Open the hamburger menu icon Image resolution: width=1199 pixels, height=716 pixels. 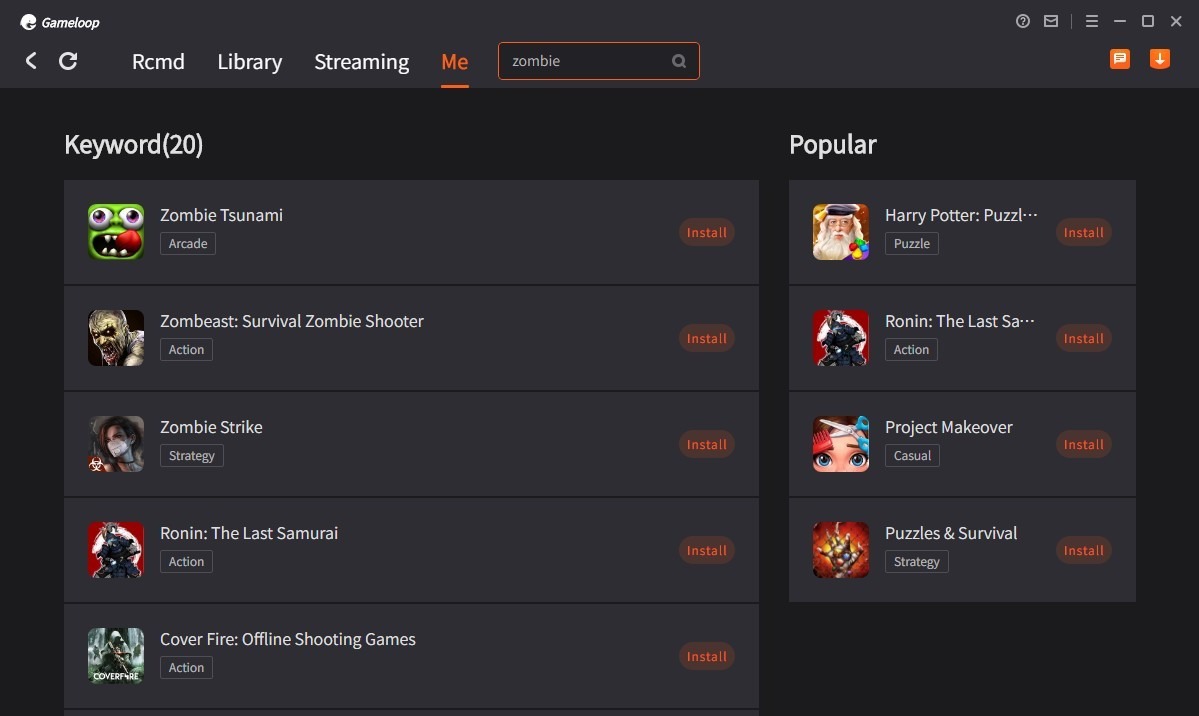pyautogui.click(x=1092, y=21)
